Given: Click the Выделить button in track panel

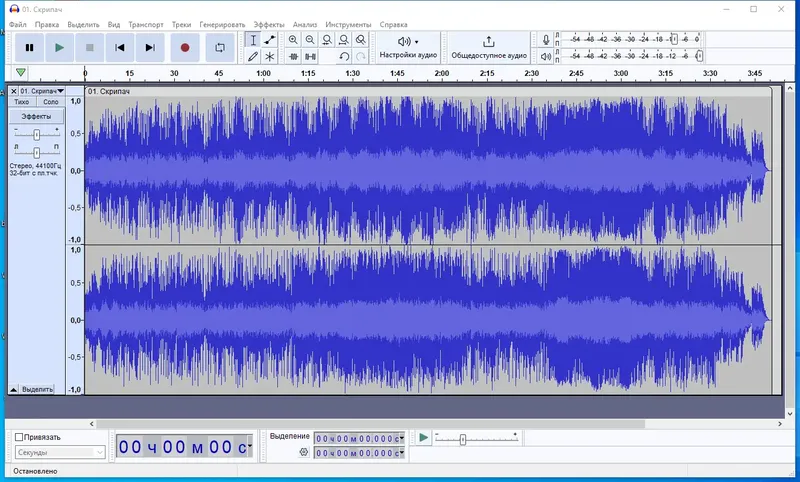Looking at the screenshot, I should tap(37, 389).
